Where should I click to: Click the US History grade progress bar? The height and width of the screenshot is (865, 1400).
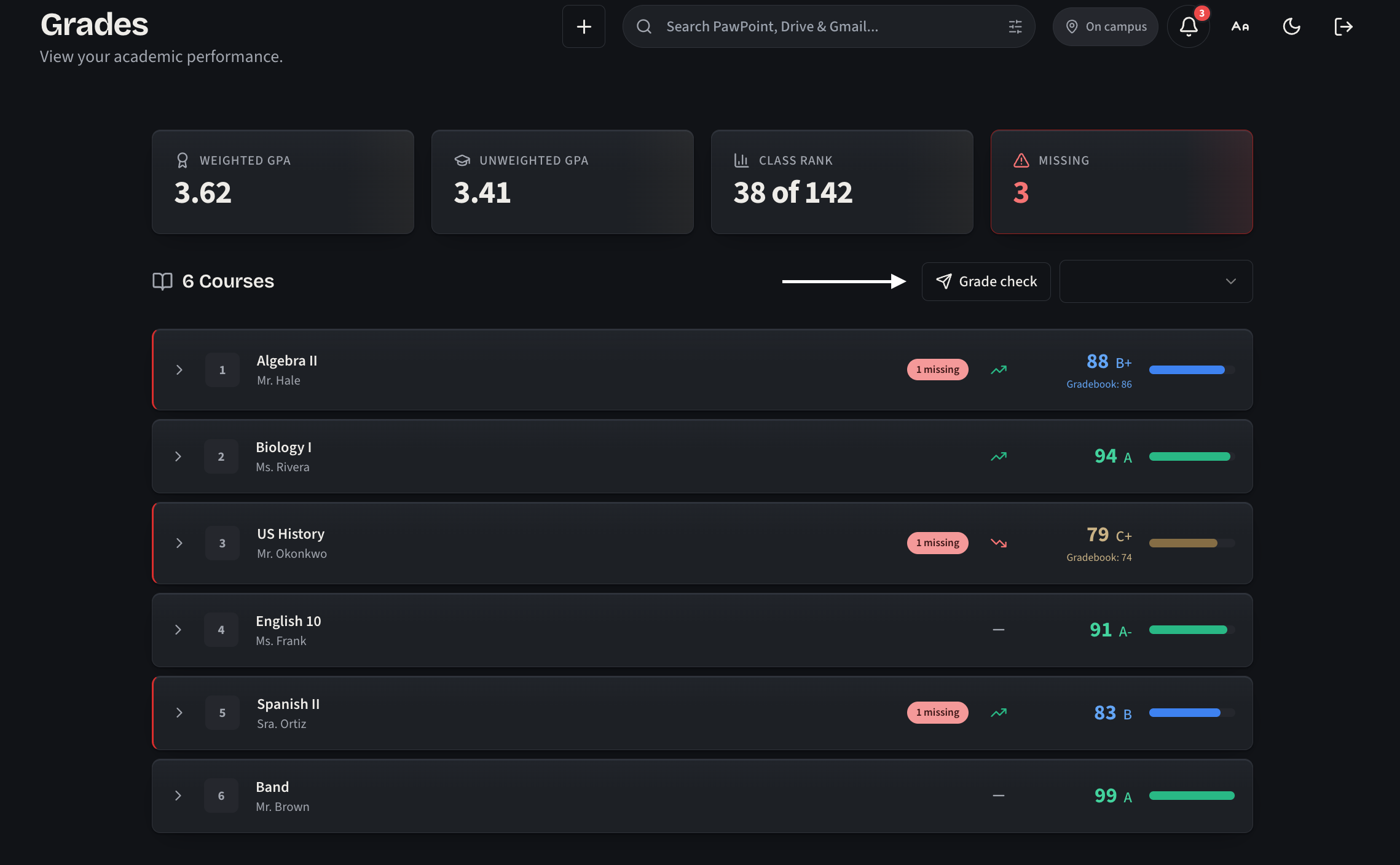point(1192,543)
